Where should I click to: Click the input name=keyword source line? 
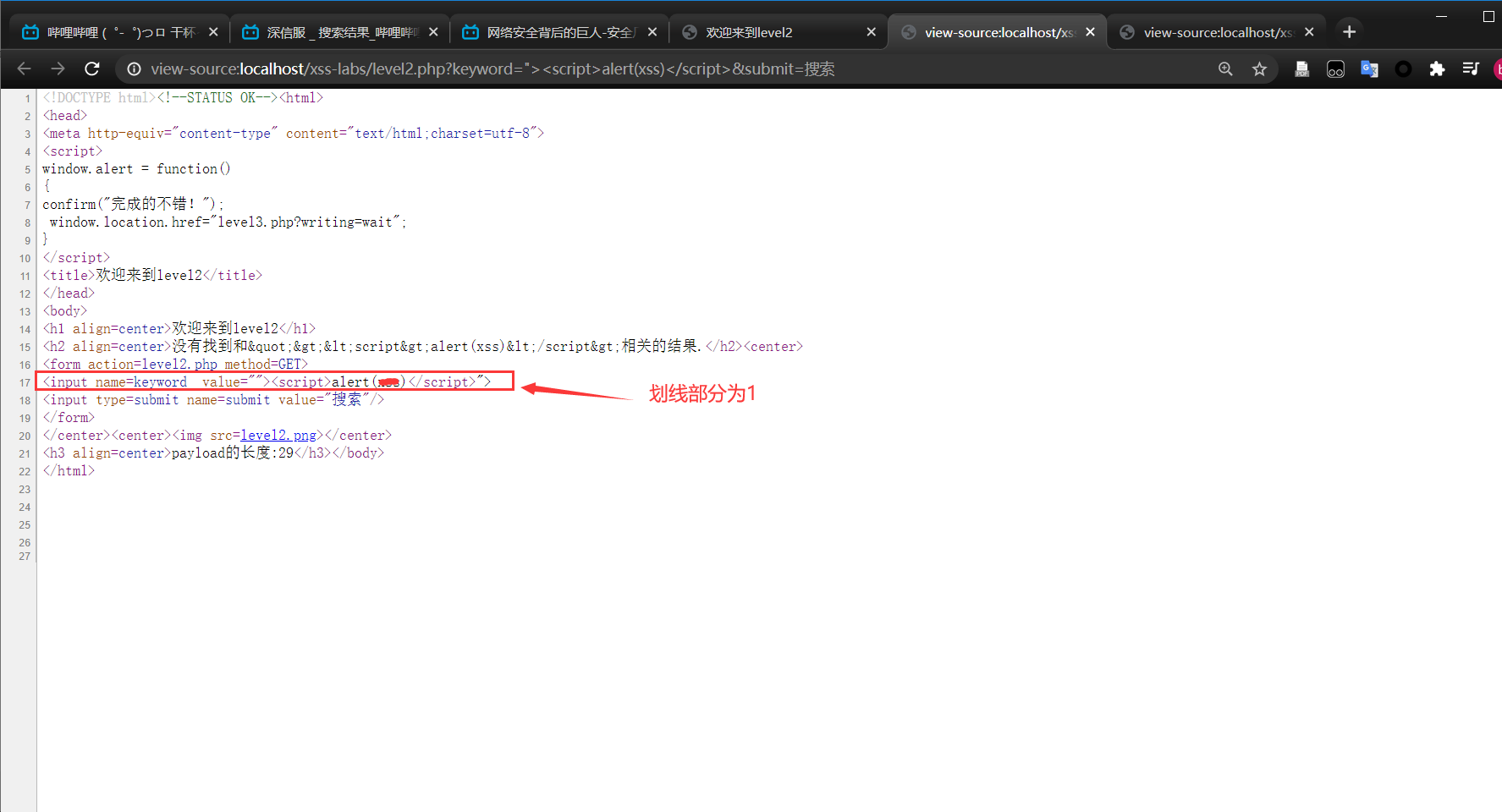point(267,382)
